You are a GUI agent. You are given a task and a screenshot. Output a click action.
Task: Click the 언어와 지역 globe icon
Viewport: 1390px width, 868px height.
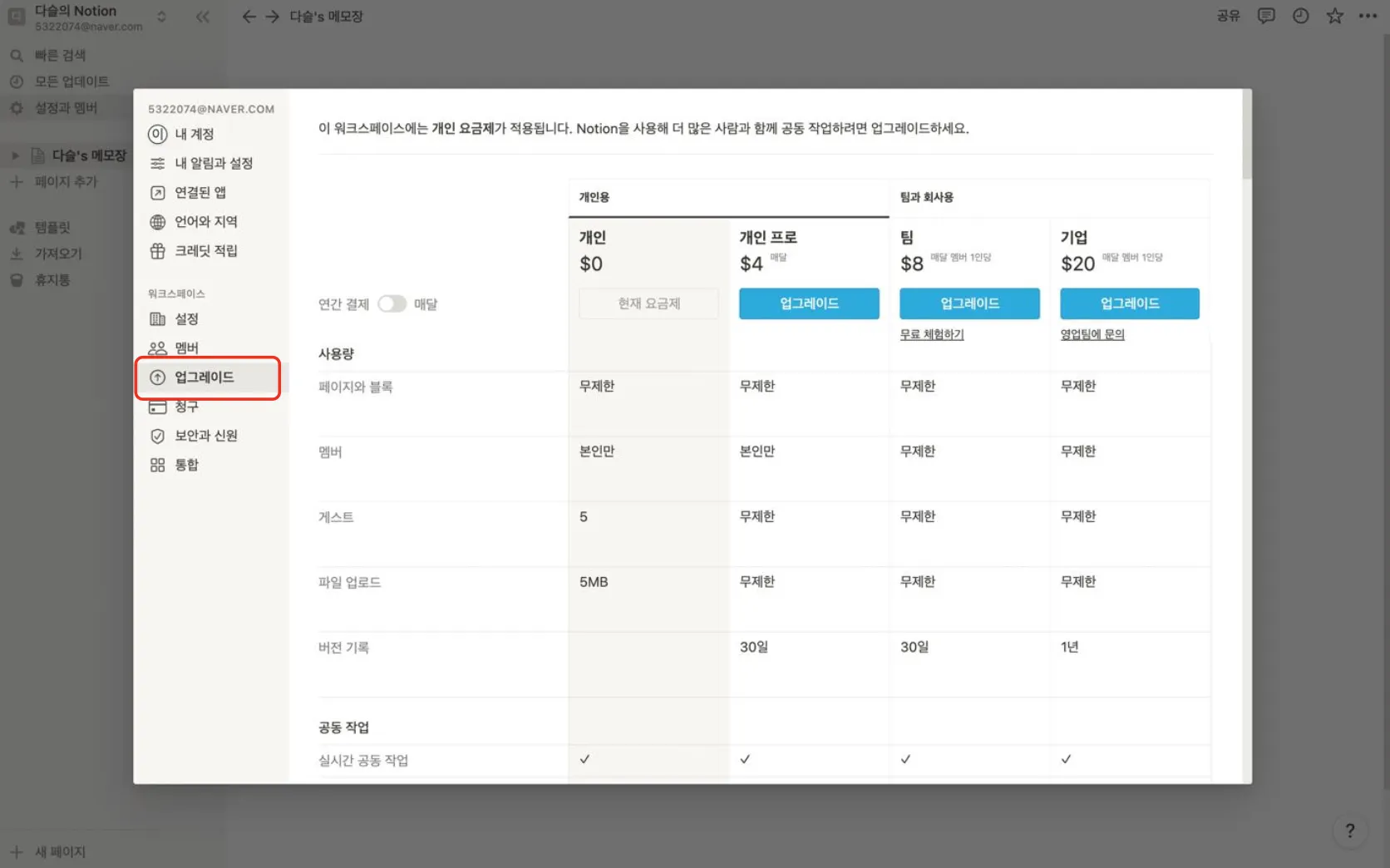(157, 222)
